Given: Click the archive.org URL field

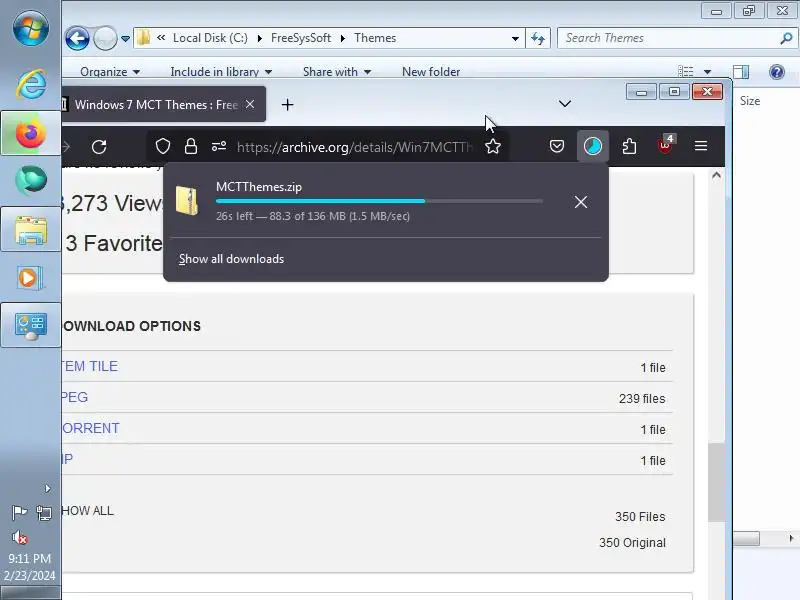Looking at the screenshot, I should pos(355,147).
